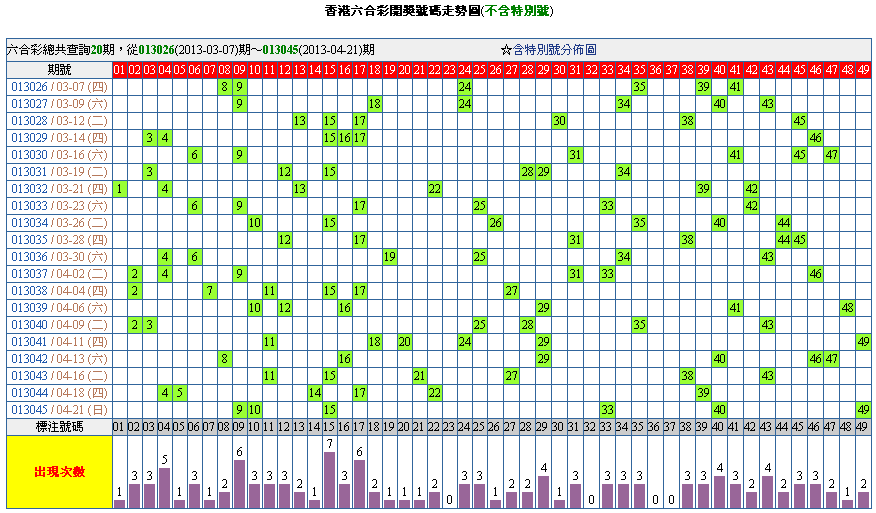
Task: Click green cell 7 in draw 013038 row
Action: pyautogui.click(x=210, y=291)
